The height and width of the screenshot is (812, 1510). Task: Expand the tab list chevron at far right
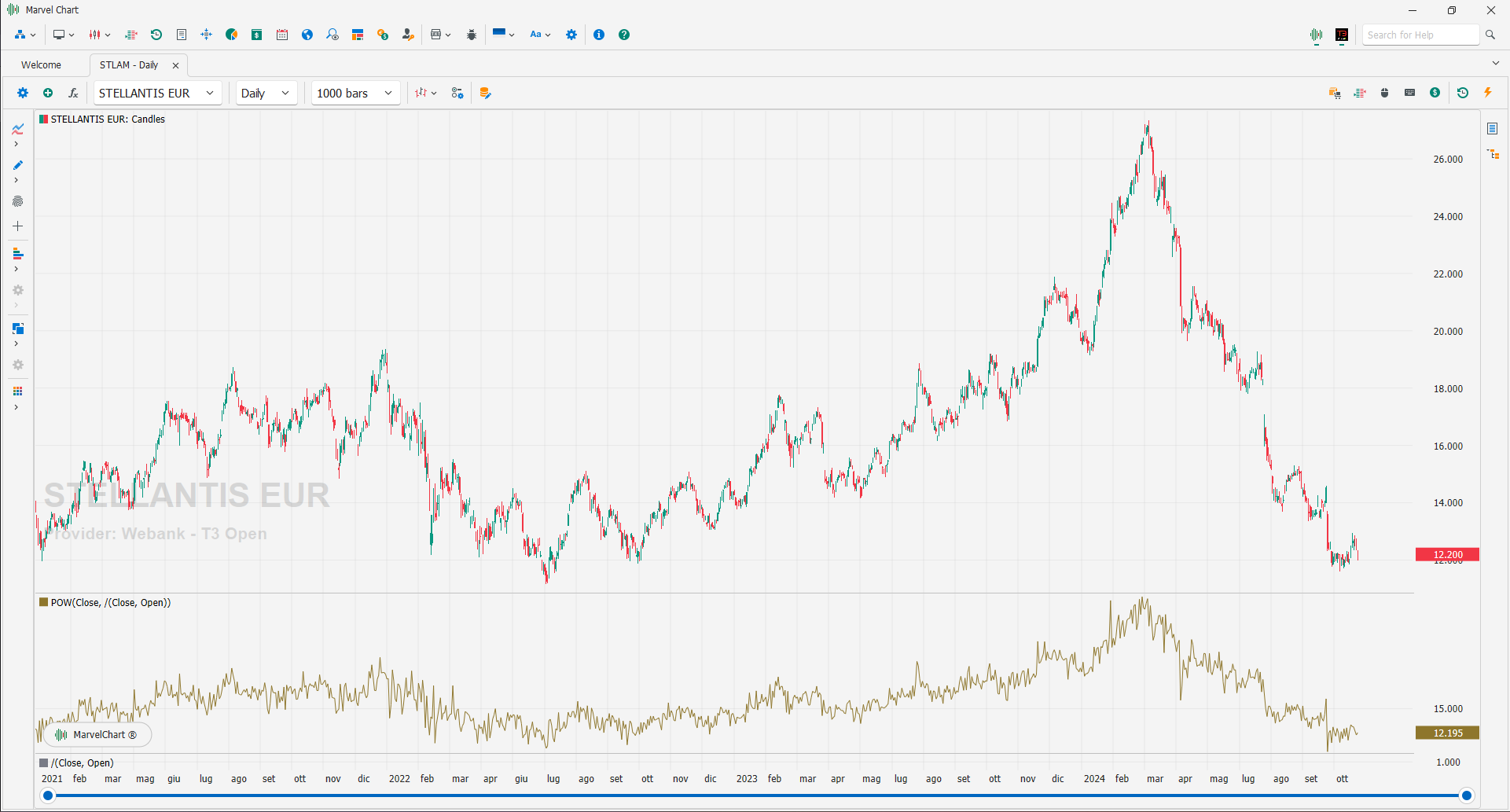[x=1495, y=63]
